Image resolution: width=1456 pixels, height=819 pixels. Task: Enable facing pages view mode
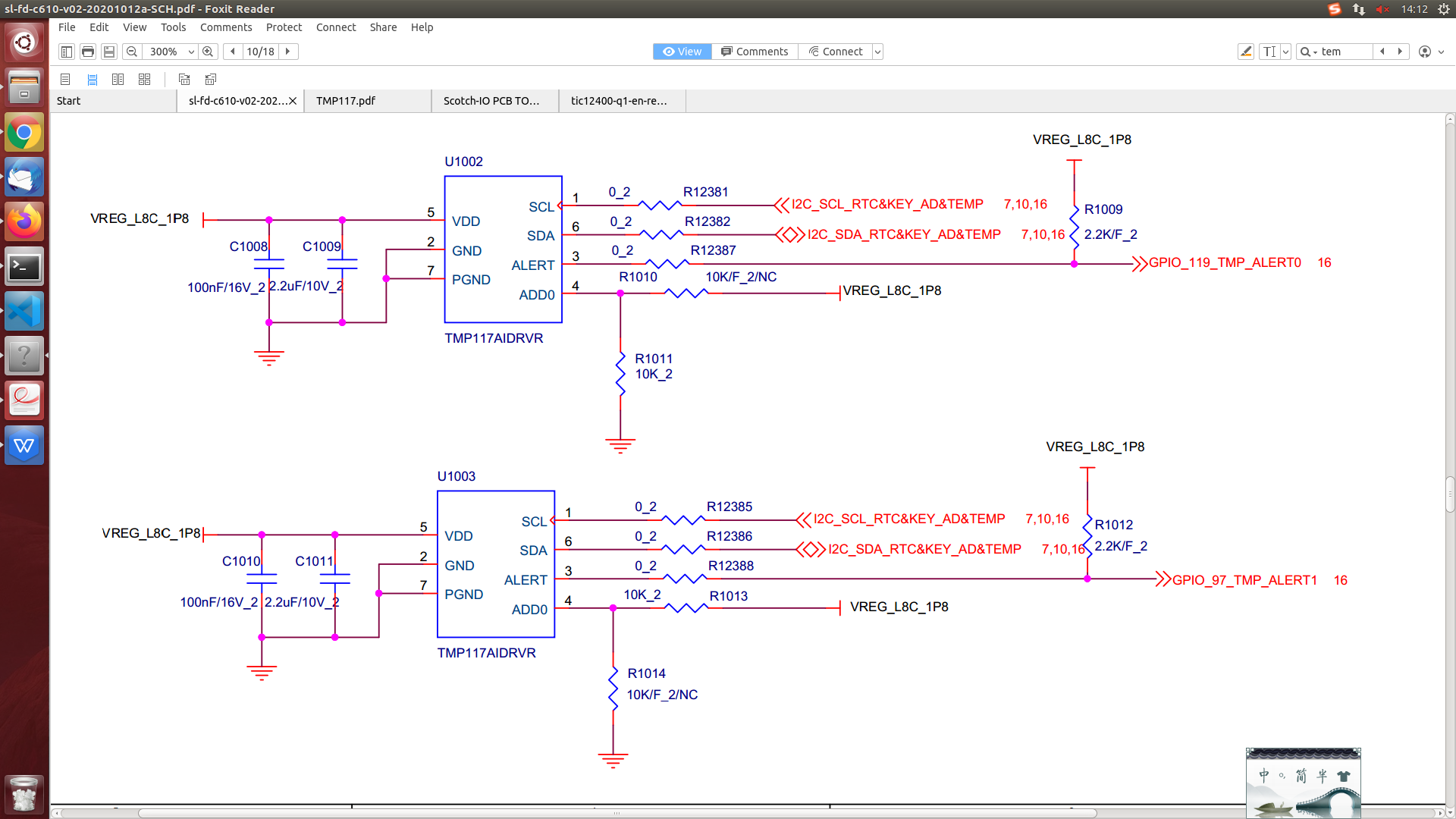click(x=118, y=79)
